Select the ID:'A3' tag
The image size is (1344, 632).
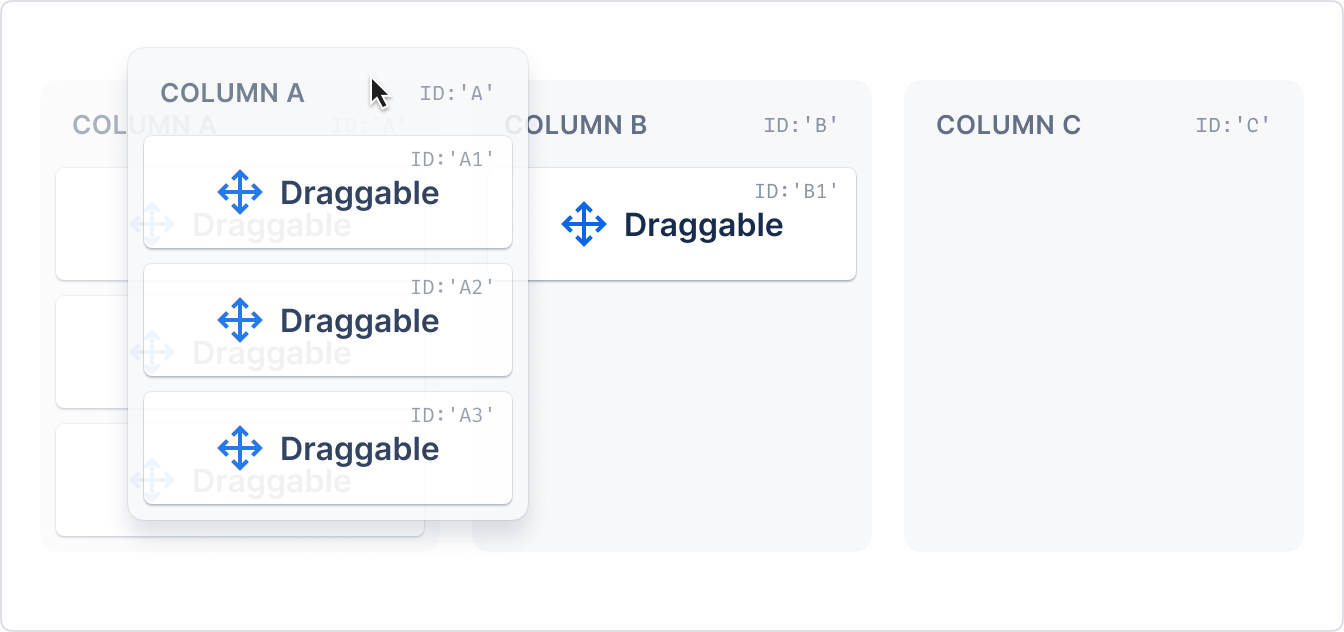pos(453,415)
